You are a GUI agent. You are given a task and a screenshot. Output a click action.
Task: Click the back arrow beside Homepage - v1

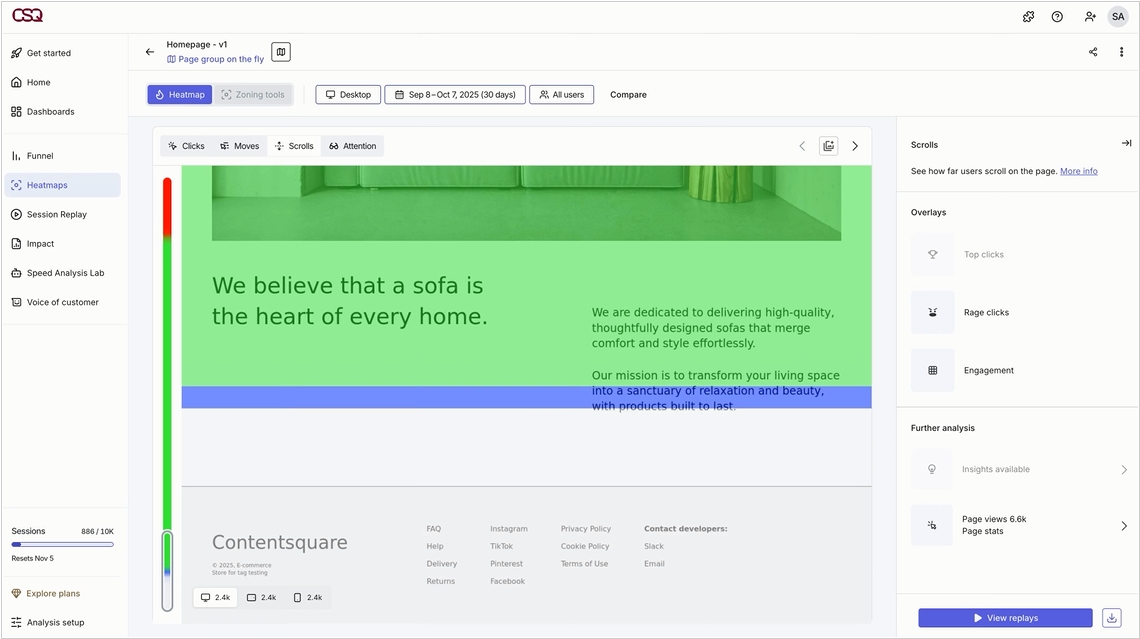click(150, 52)
